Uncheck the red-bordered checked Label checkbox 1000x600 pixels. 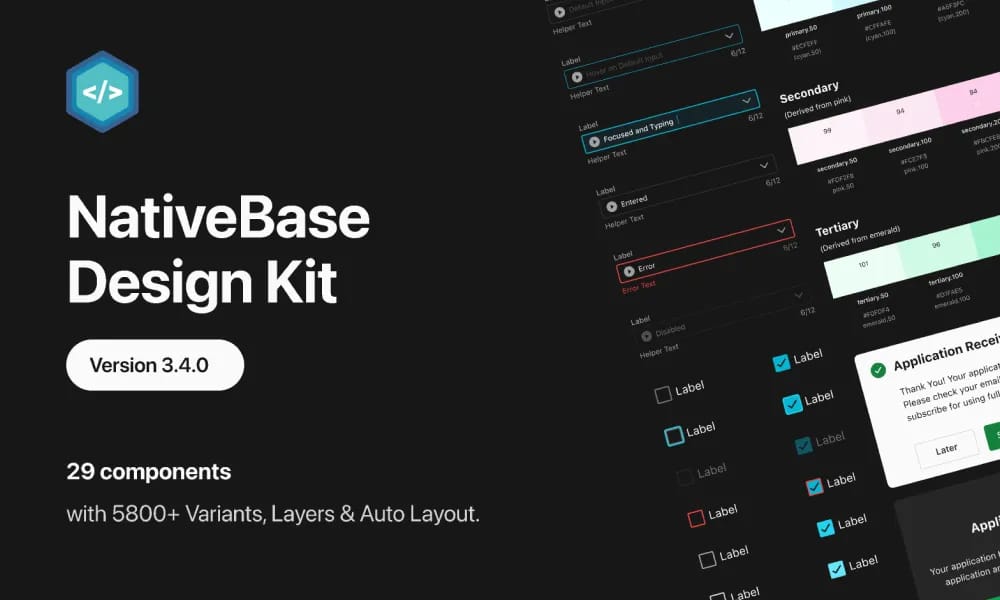(x=814, y=487)
